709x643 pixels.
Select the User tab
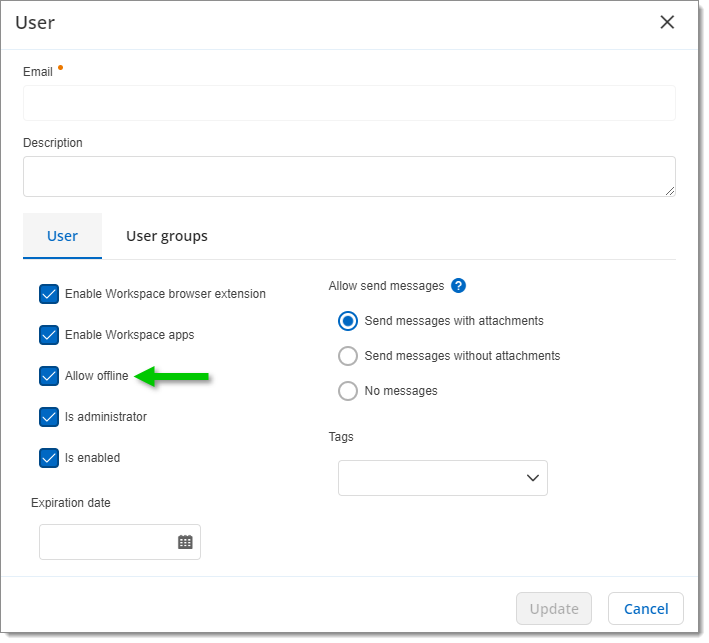coord(63,237)
